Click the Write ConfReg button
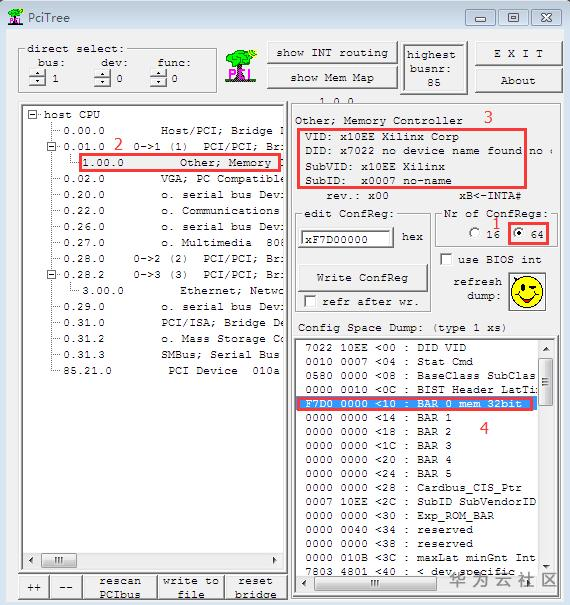Image resolution: width=570 pixels, height=605 pixels. tap(363, 278)
